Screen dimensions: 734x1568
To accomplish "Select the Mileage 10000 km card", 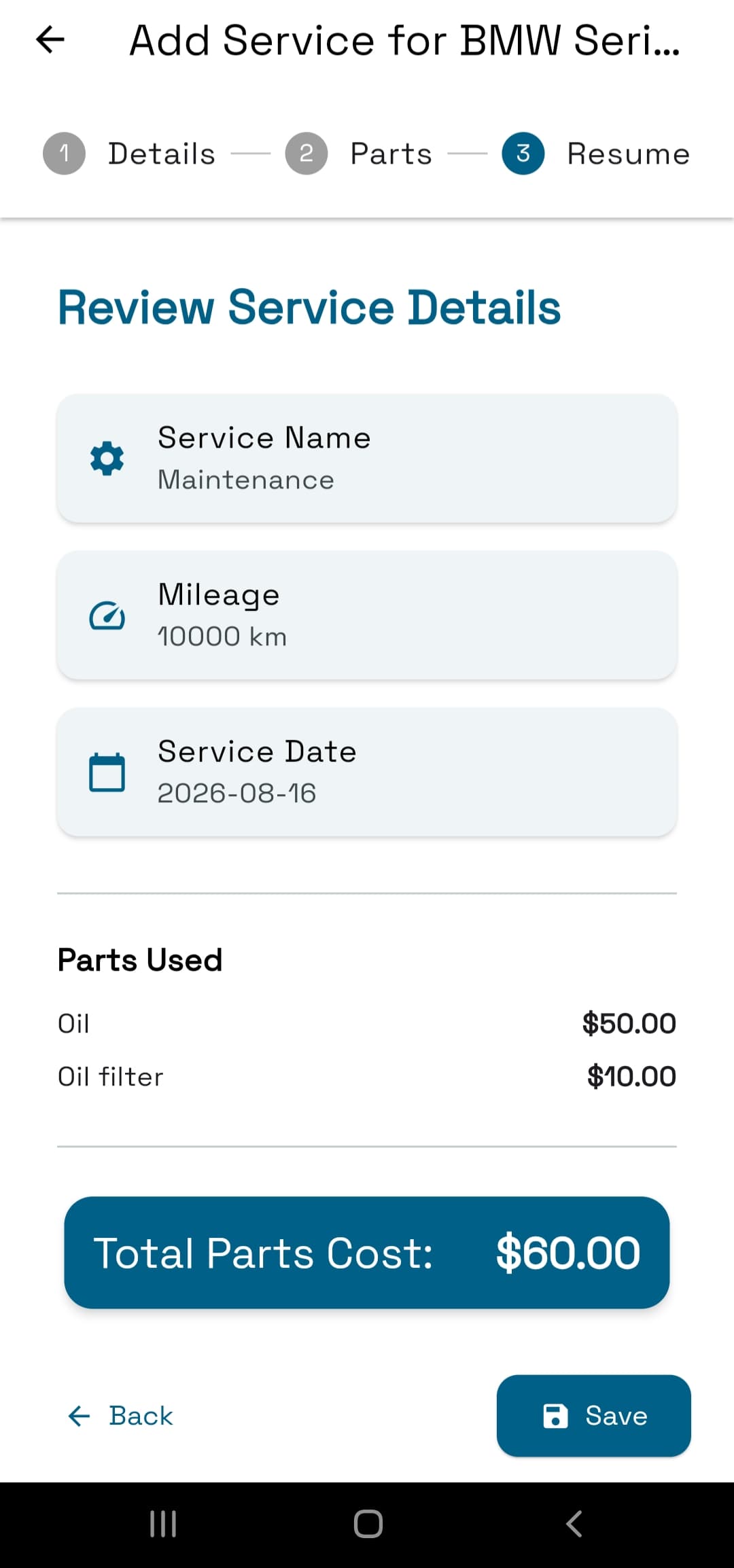I will pos(367,616).
